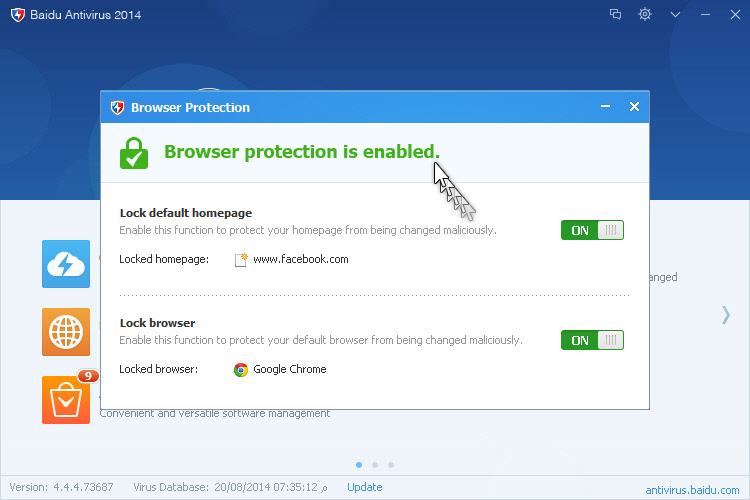This screenshot has width=750, height=500.
Task: Open the feedback chat bubbles icon
Action: [616, 14]
